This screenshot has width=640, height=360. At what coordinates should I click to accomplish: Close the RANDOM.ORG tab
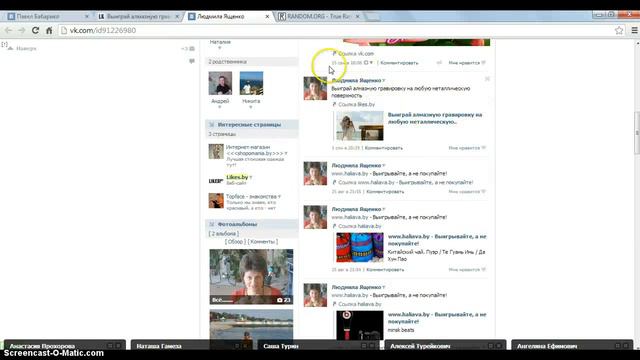[358, 16]
